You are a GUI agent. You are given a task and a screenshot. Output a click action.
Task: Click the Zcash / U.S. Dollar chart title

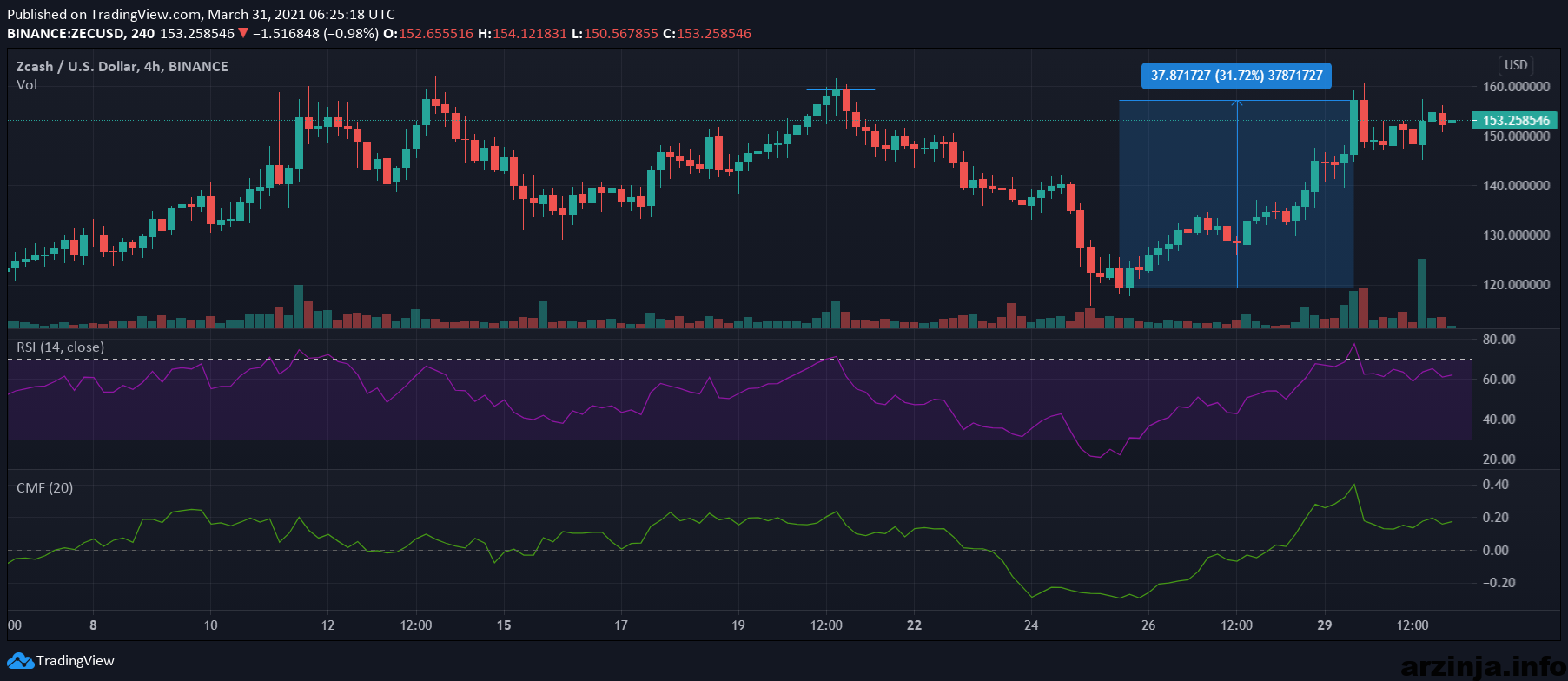tap(122, 67)
